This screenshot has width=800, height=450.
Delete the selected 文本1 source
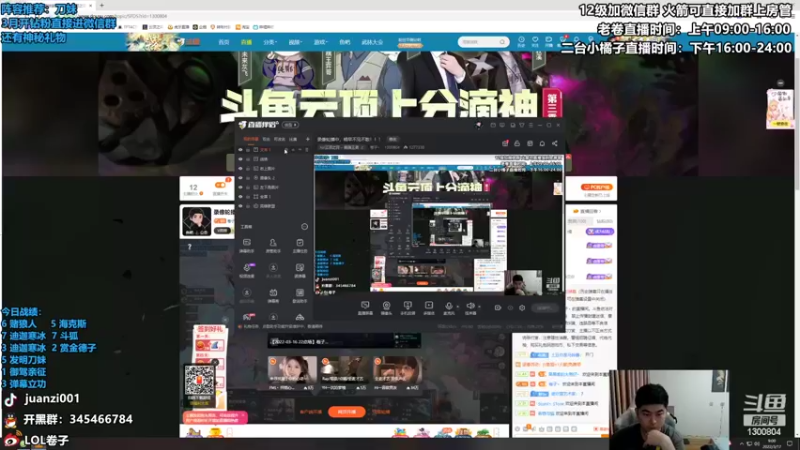pos(307,150)
